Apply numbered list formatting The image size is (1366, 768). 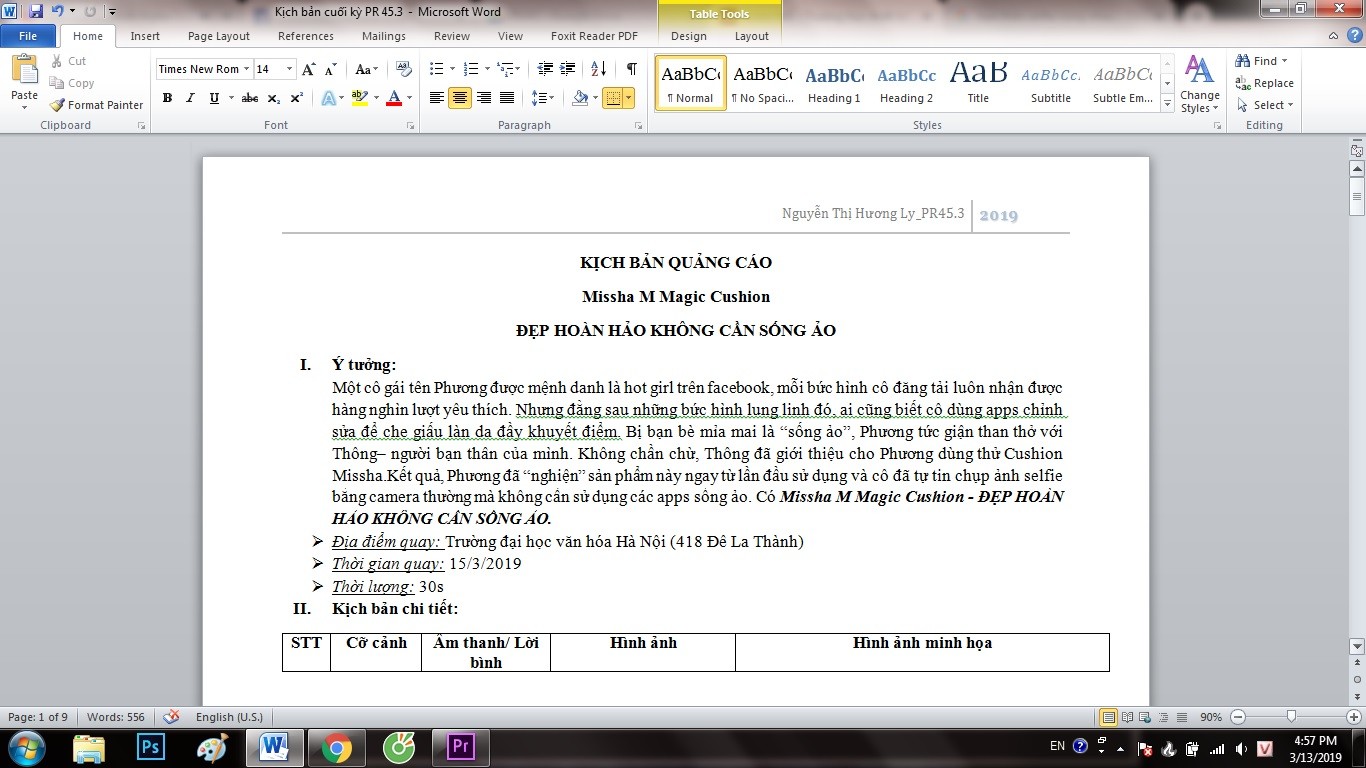pos(471,69)
